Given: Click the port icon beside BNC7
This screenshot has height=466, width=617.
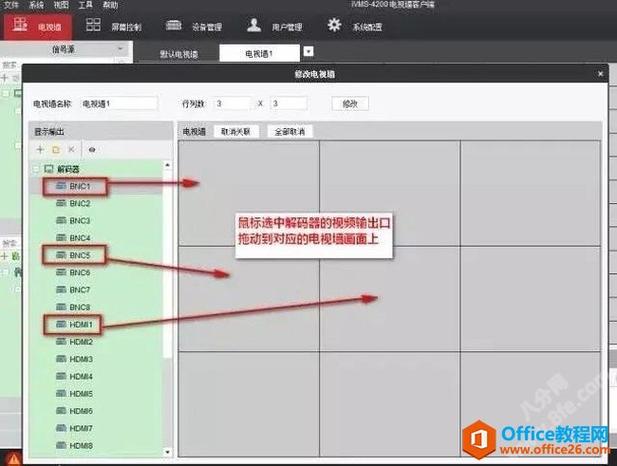Looking at the screenshot, I should coord(61,289).
